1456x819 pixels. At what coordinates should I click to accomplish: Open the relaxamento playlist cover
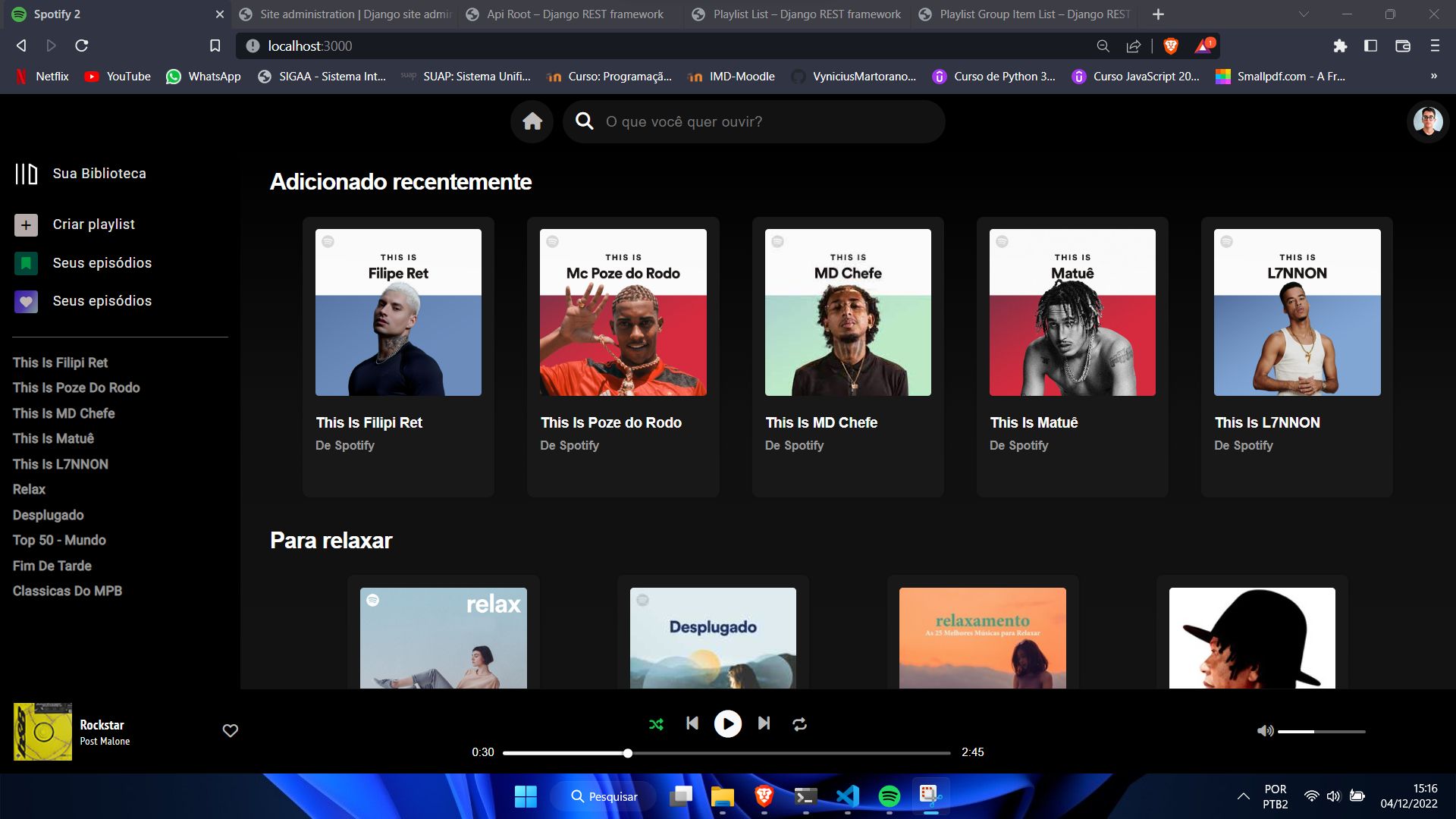click(983, 638)
